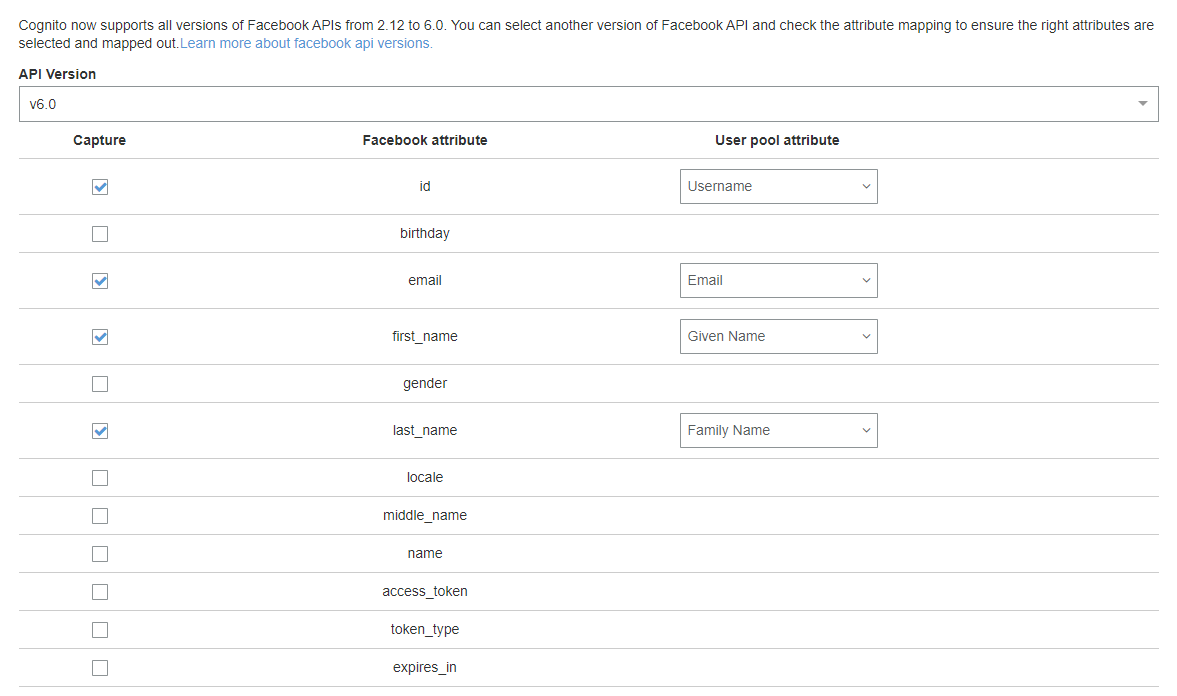Click the chevron on Family Name dropdown
1177x696 pixels.
click(x=866, y=430)
